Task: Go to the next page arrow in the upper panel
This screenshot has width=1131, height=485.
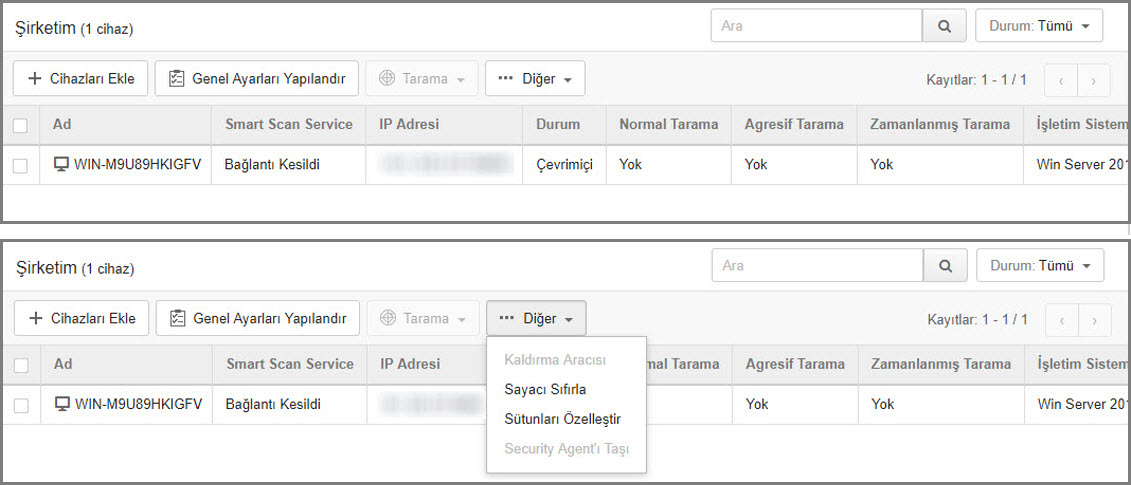Action: click(x=1094, y=80)
